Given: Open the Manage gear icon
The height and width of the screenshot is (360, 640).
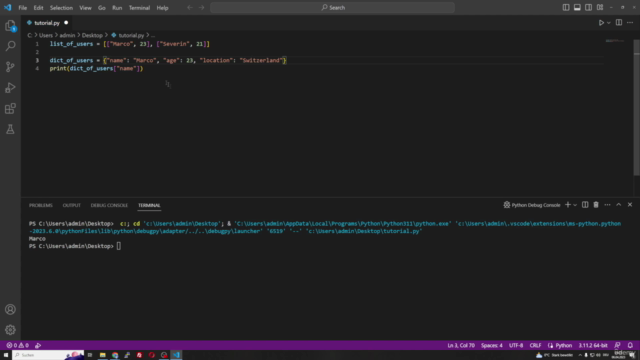Looking at the screenshot, I should point(10,330).
